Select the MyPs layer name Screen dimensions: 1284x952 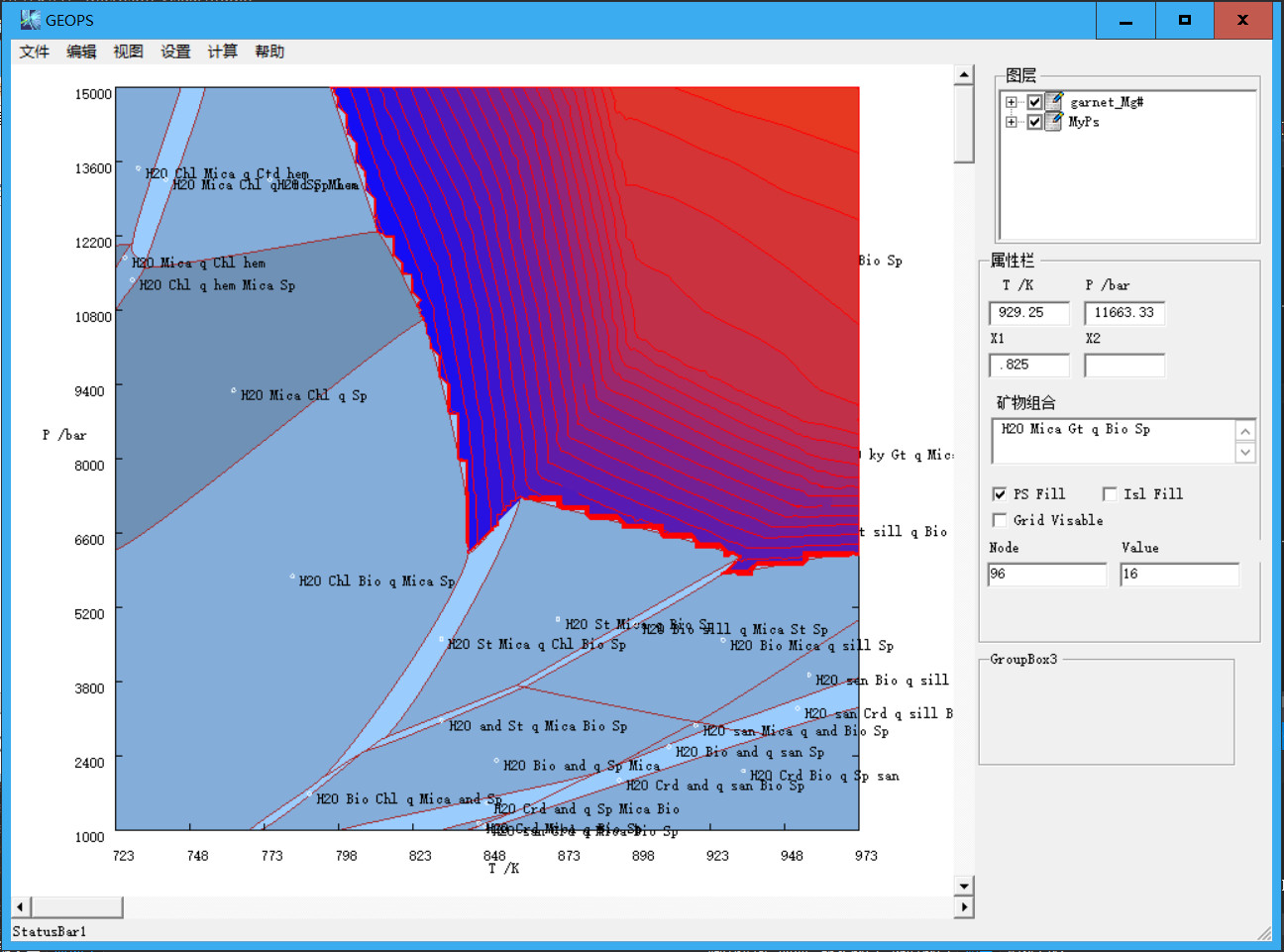tap(1084, 122)
